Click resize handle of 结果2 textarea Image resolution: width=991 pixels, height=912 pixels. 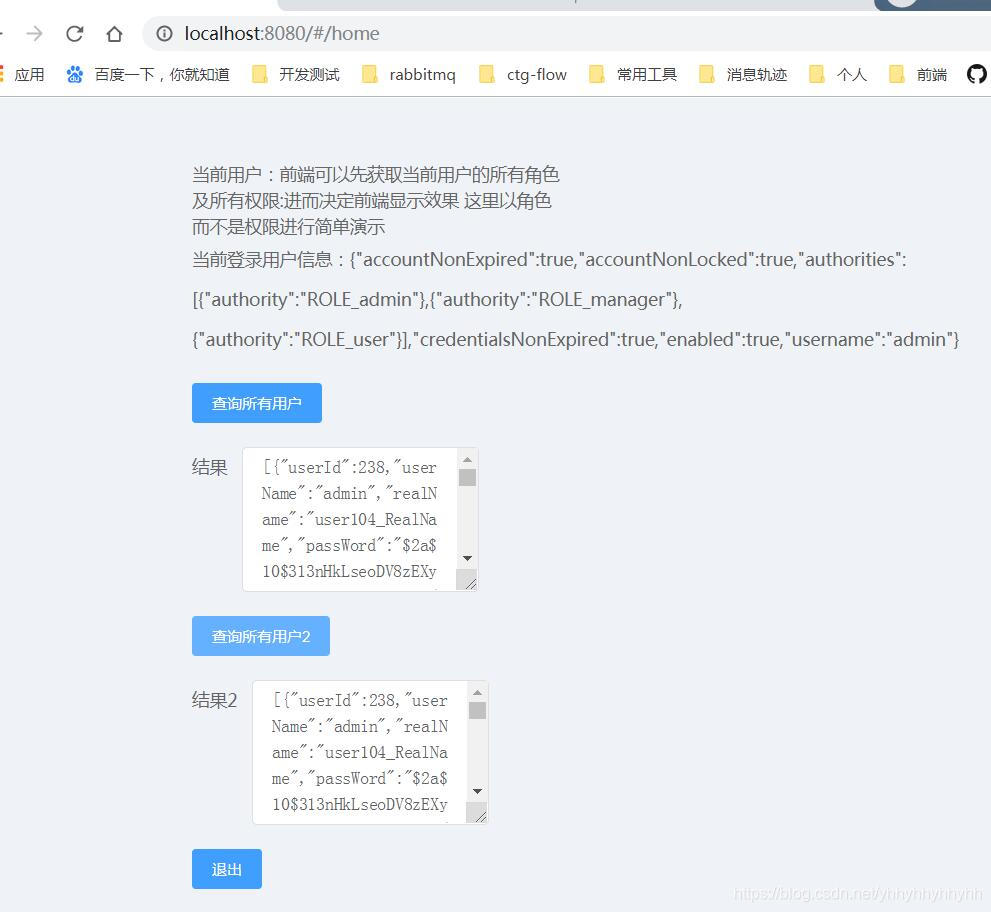pos(478,813)
